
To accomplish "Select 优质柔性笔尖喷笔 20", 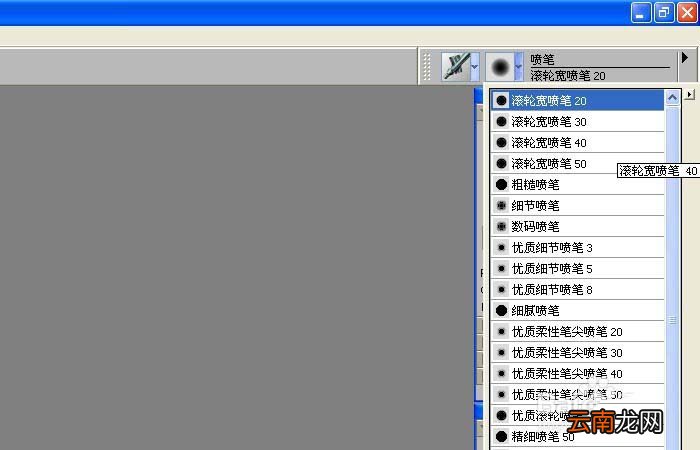I will click(x=577, y=331).
